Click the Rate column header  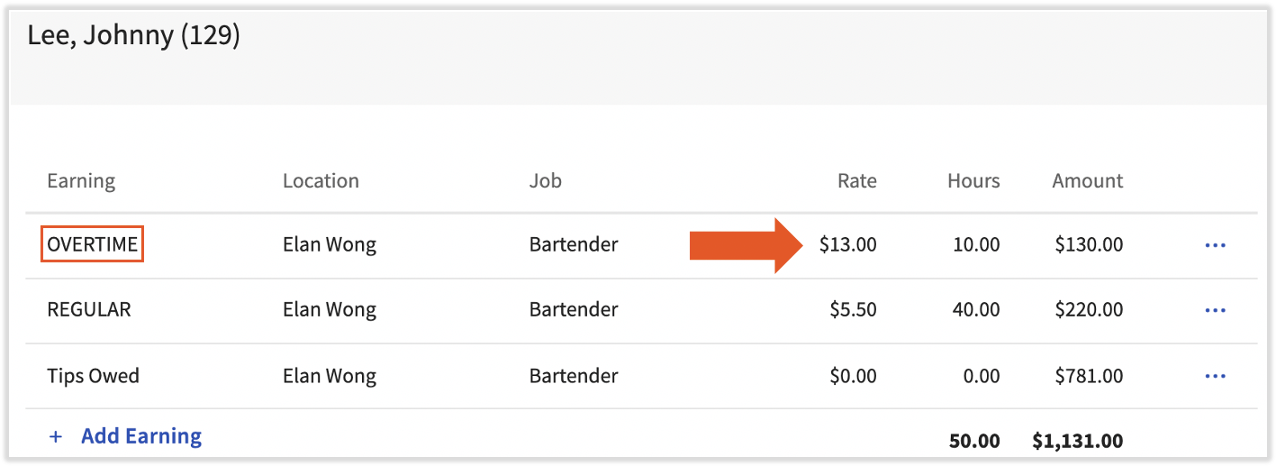[x=857, y=181]
